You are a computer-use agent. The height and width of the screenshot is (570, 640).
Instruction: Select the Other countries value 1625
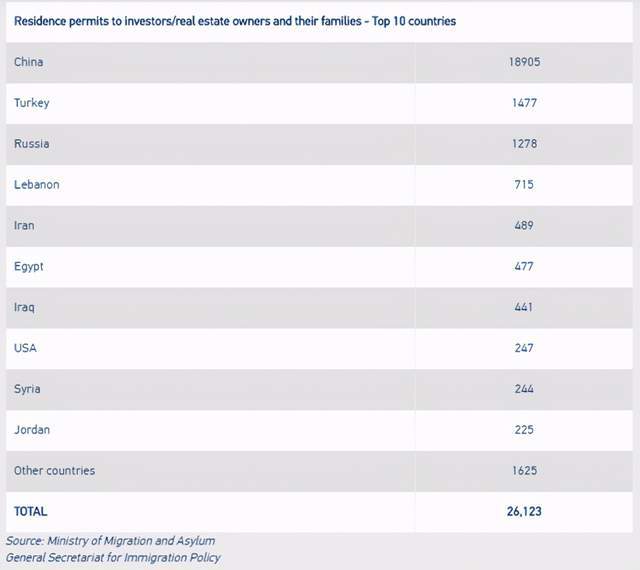coord(524,471)
